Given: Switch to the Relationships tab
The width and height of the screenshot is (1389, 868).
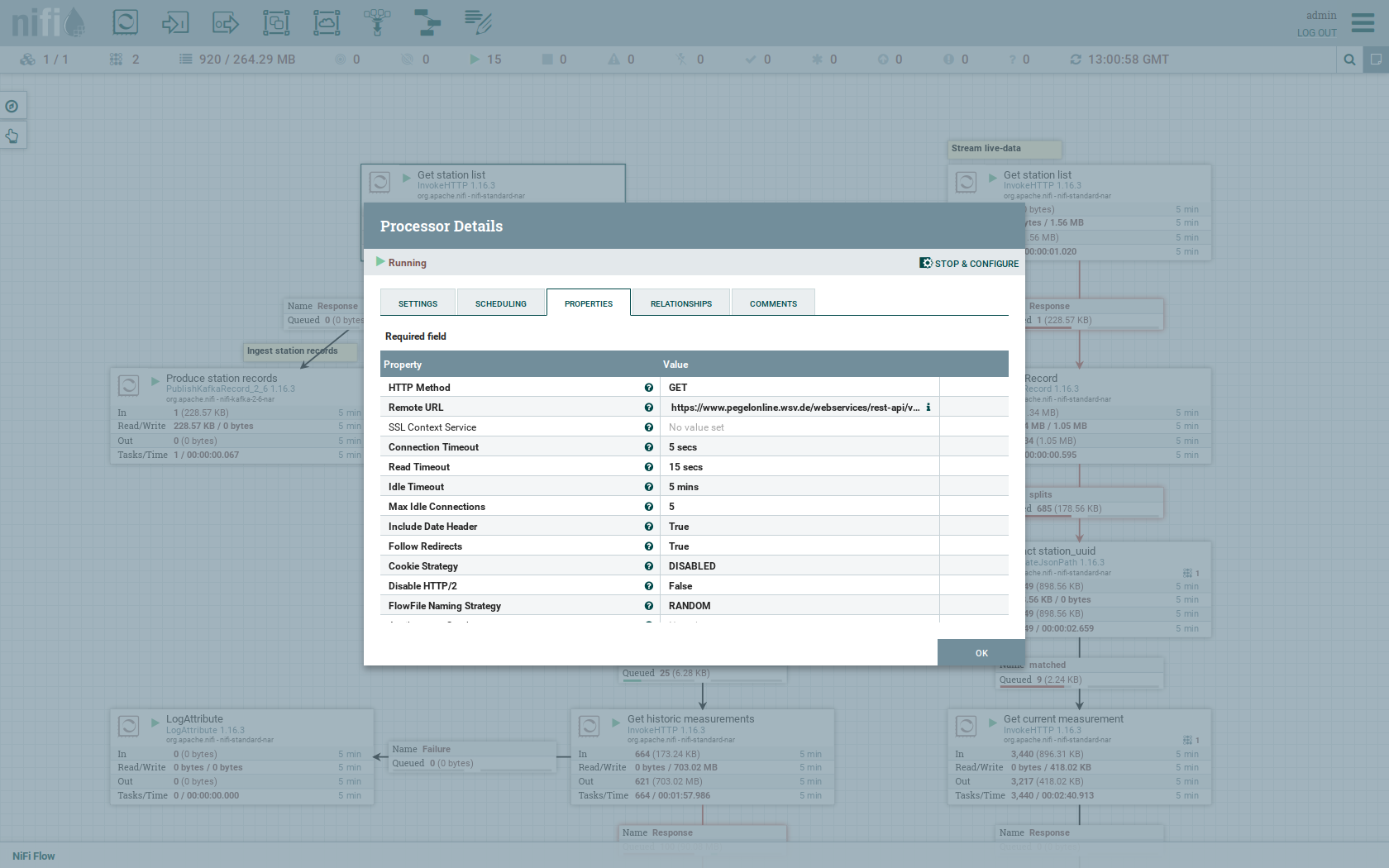Looking at the screenshot, I should pyautogui.click(x=680, y=303).
